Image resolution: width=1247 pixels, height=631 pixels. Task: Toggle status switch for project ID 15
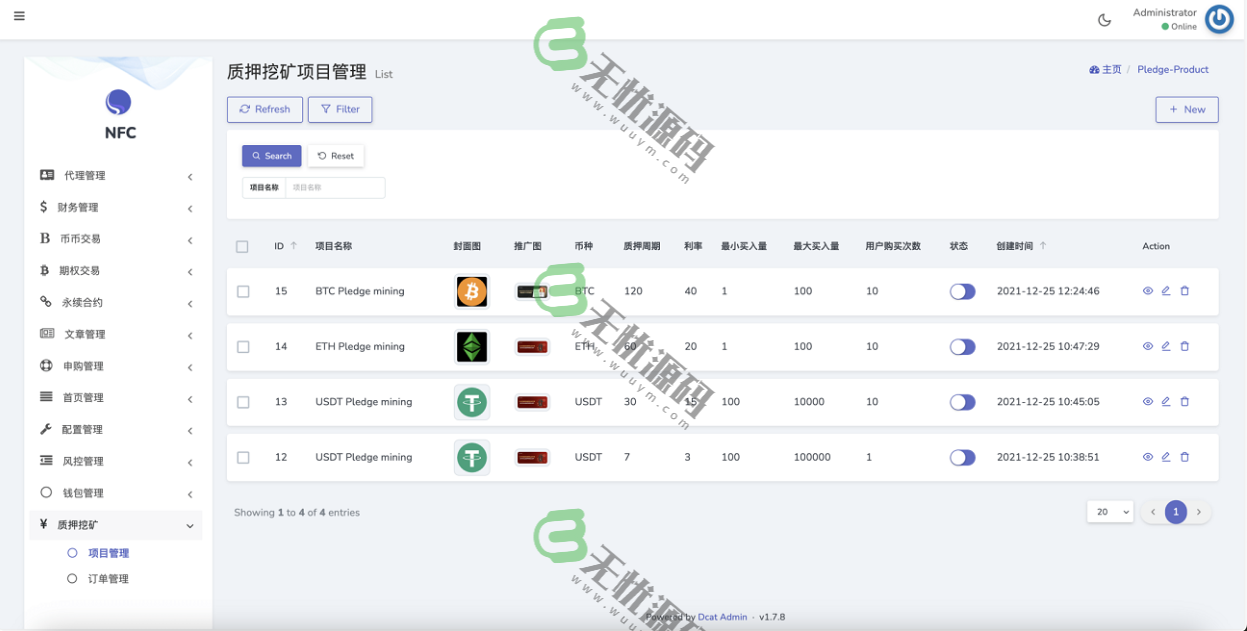point(962,290)
